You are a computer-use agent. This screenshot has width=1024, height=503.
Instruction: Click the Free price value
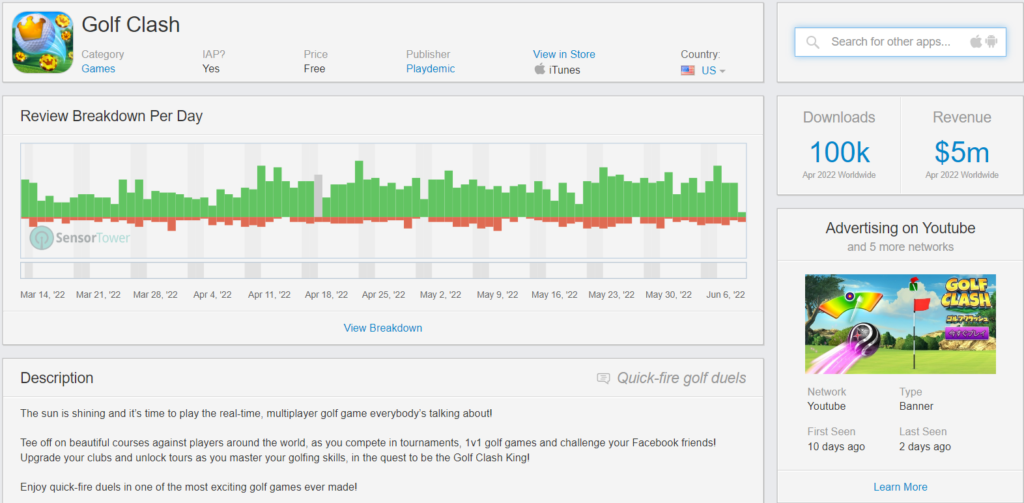pos(314,69)
